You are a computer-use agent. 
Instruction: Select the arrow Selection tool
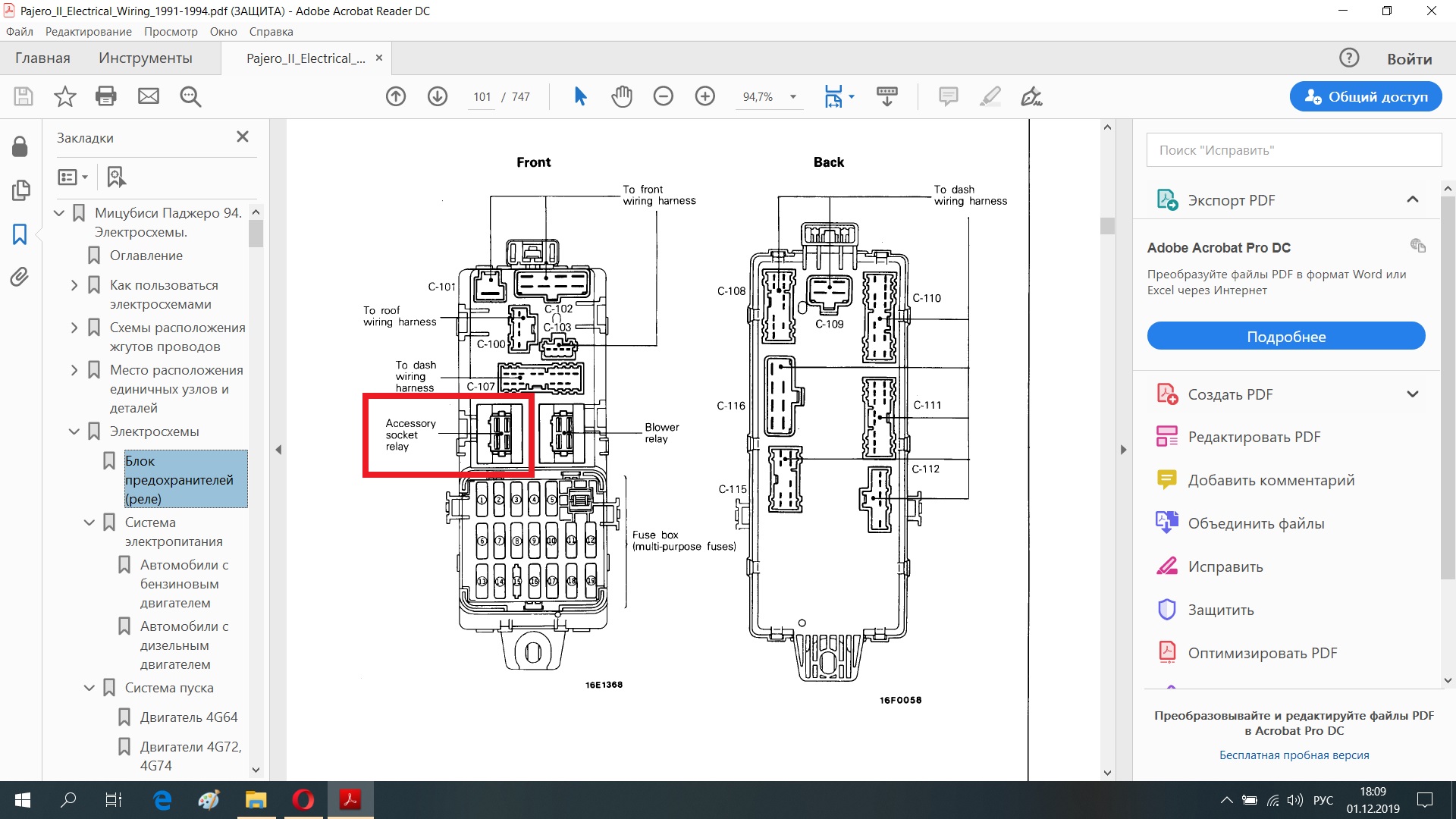pyautogui.click(x=581, y=96)
